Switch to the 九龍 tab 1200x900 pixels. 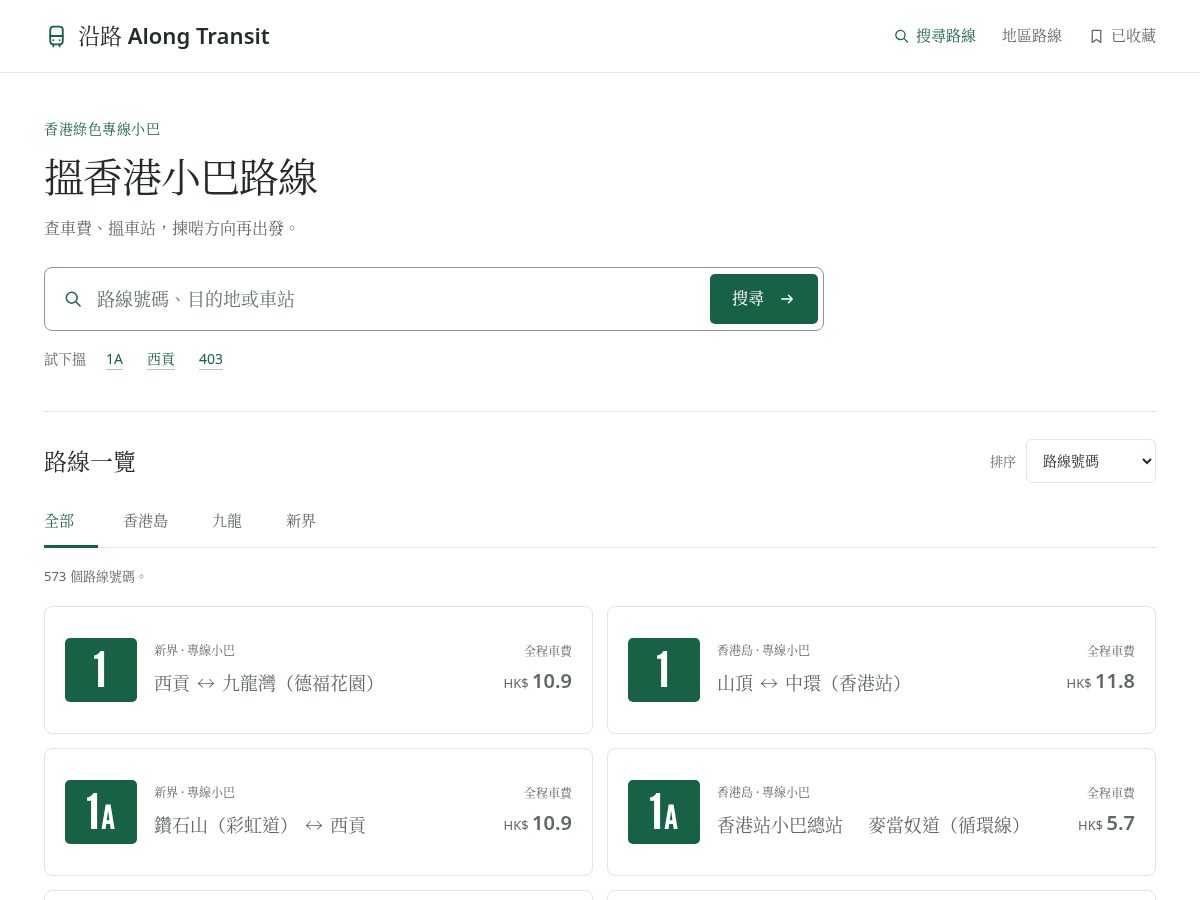click(227, 521)
